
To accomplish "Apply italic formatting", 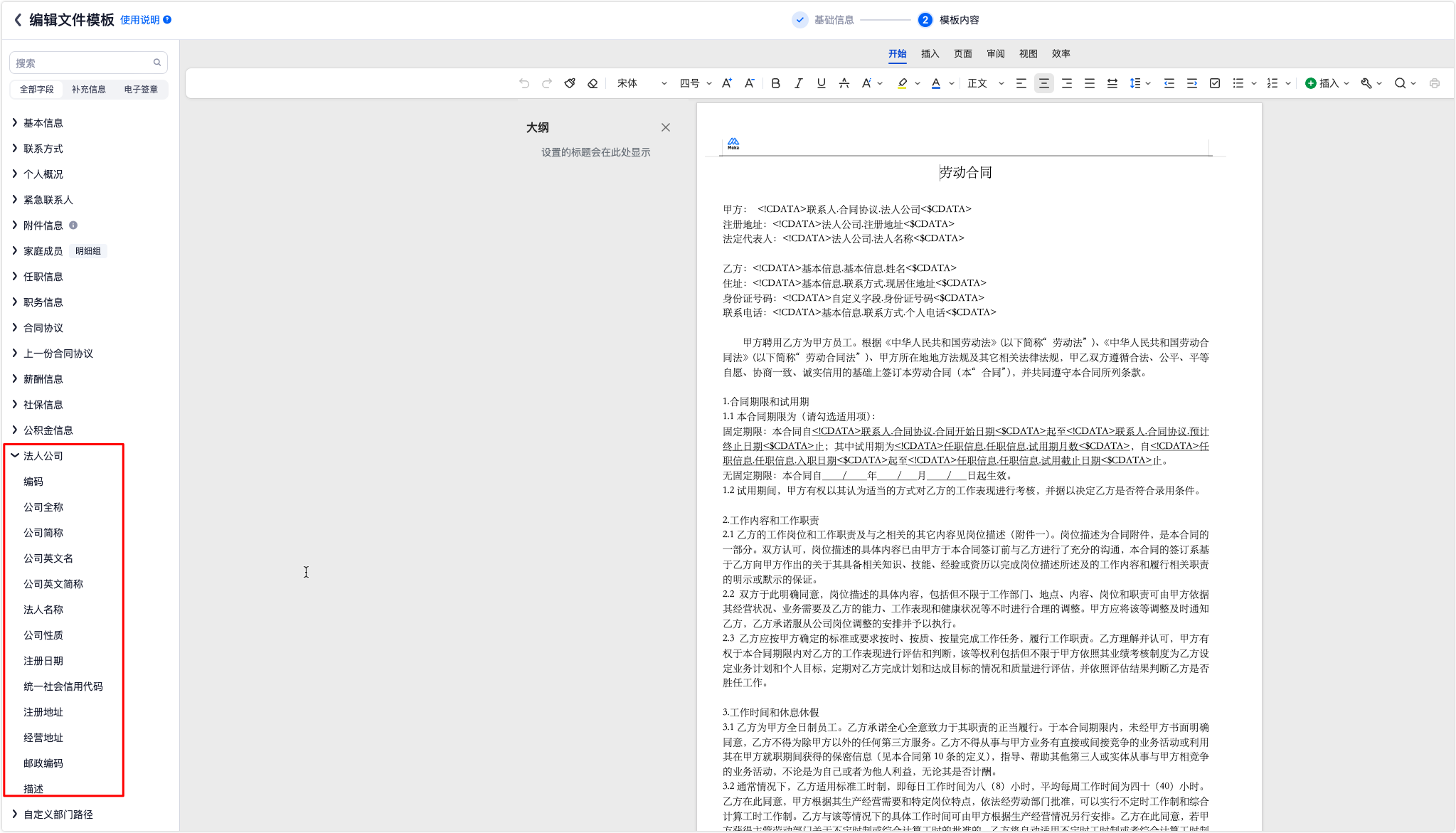I will [x=798, y=83].
